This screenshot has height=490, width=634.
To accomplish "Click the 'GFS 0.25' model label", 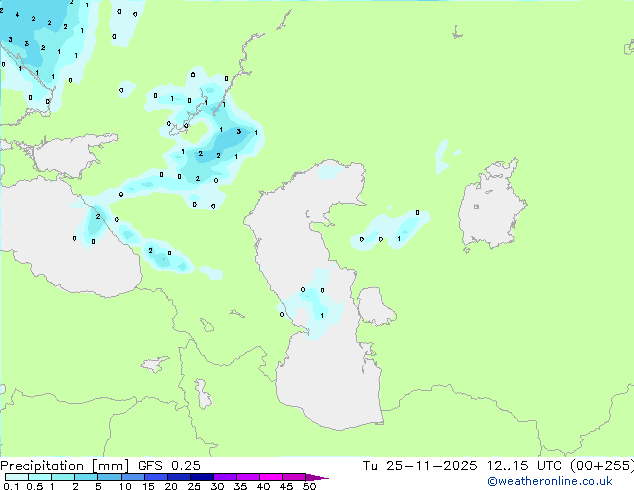I will tap(169, 466).
